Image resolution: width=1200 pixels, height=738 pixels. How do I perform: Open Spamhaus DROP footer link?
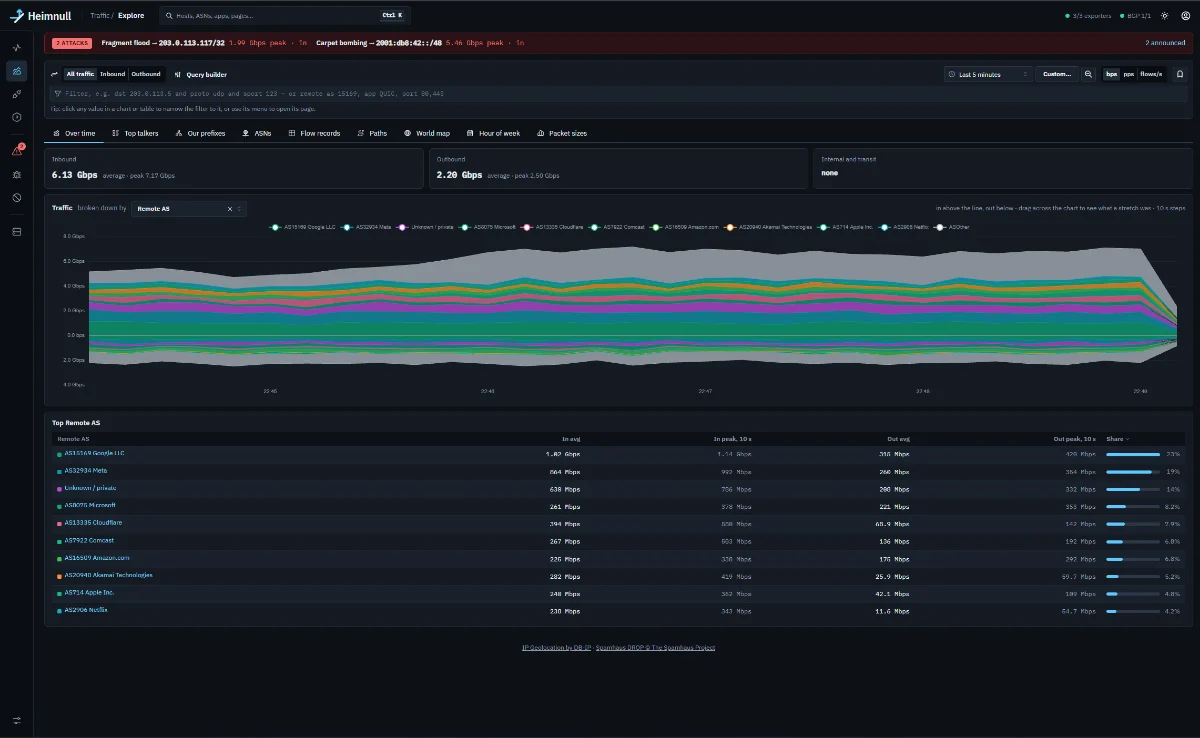point(655,647)
